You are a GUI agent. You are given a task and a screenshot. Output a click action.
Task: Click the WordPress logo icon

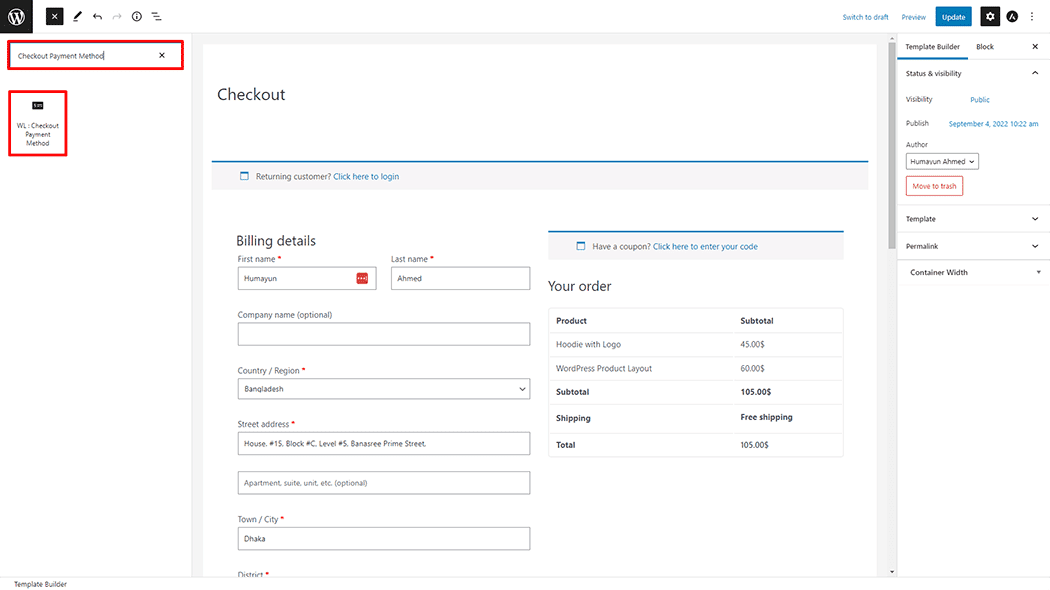click(x=16, y=16)
